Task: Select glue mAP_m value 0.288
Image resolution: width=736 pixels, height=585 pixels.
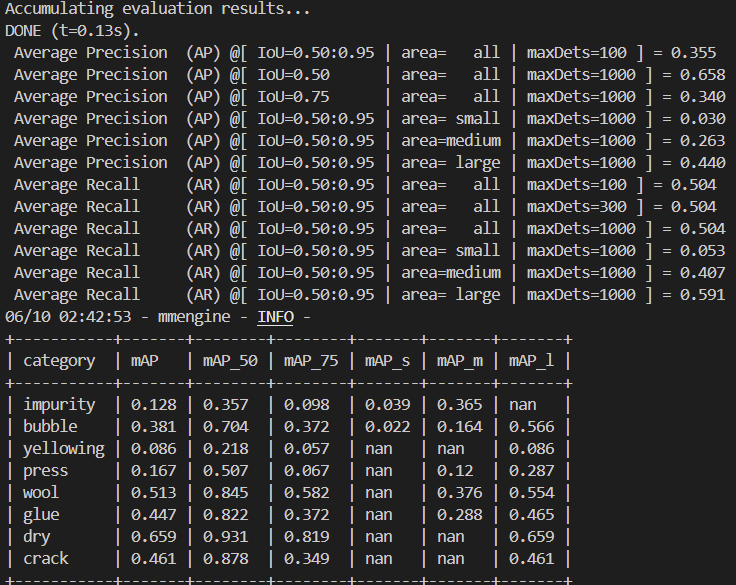Action: coord(460,515)
